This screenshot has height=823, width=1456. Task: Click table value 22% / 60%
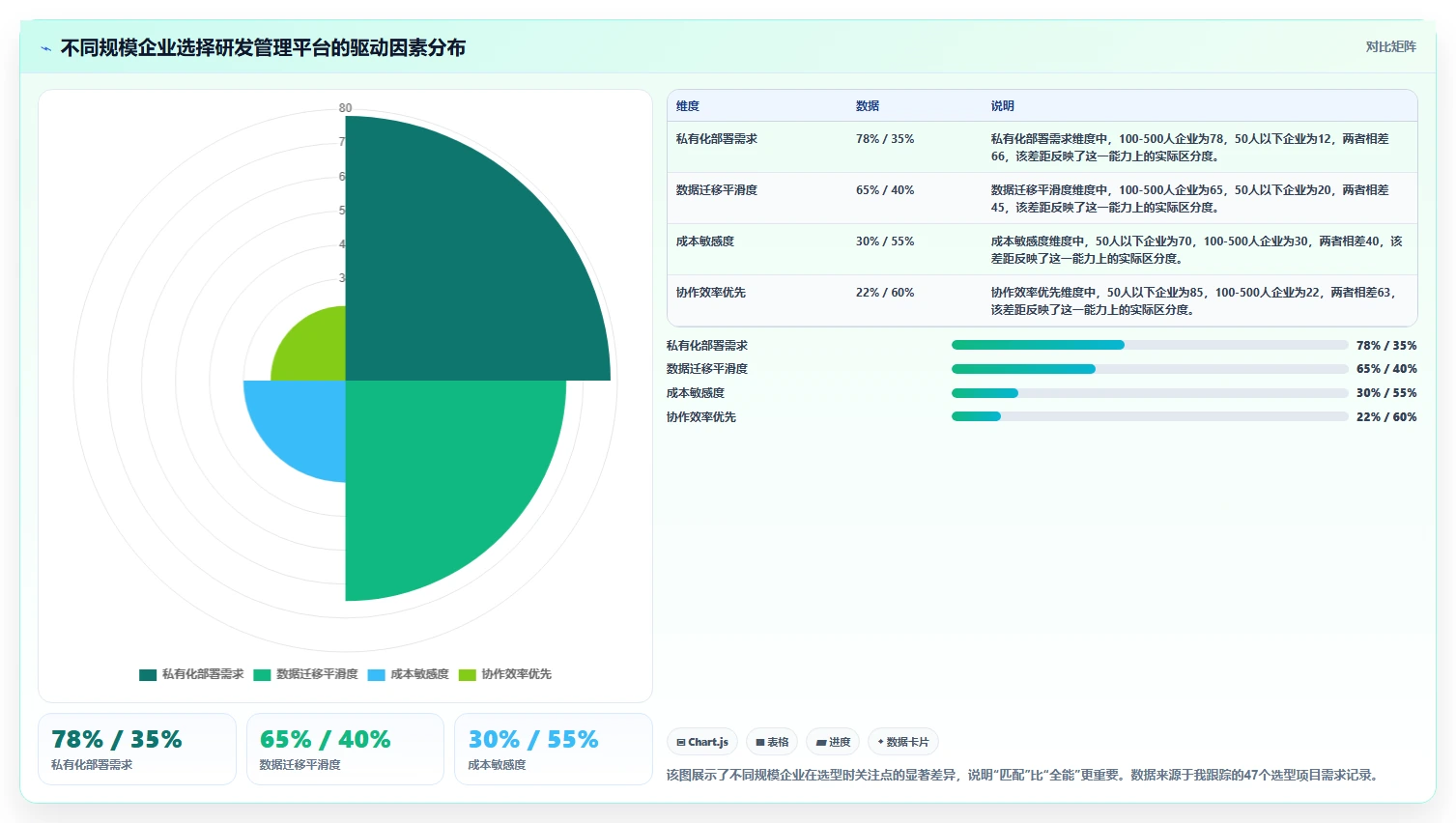[x=885, y=293]
